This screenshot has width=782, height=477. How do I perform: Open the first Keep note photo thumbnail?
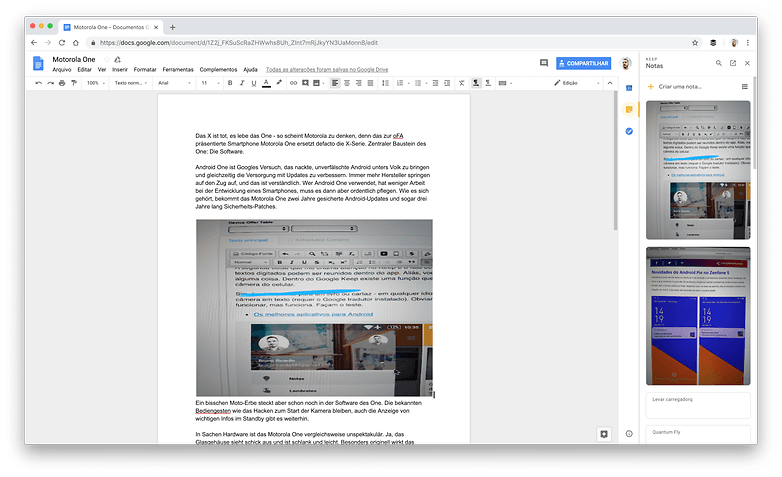(698, 170)
